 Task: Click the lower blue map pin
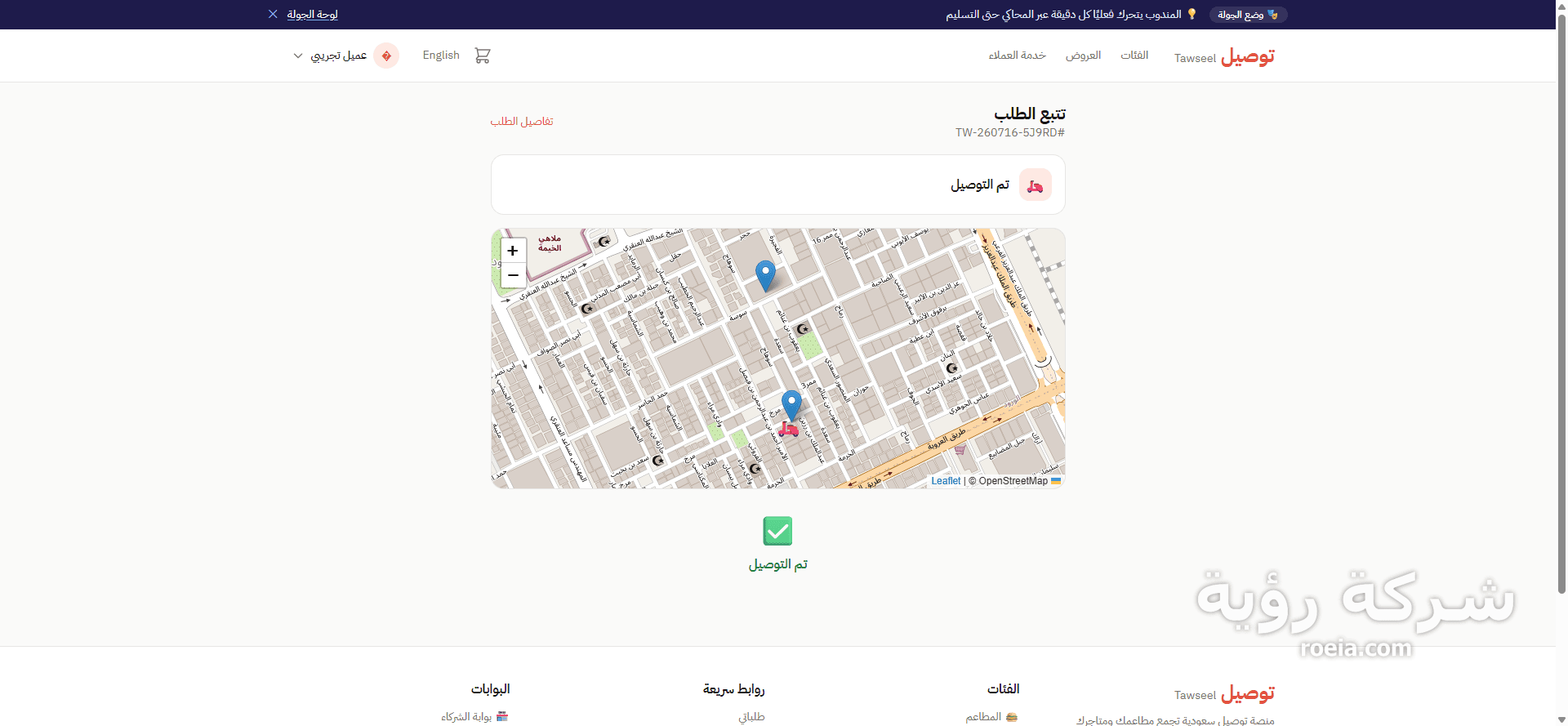[791, 405]
